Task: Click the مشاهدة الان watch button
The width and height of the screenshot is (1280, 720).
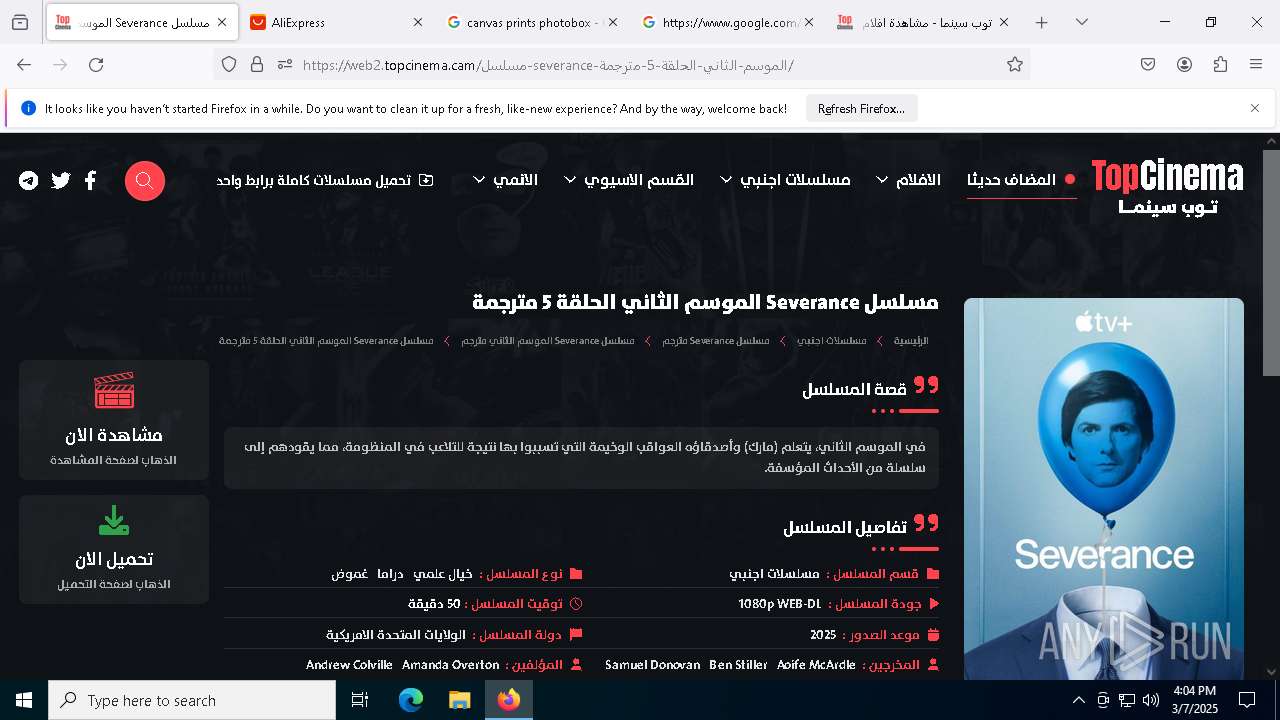Action: point(114,420)
